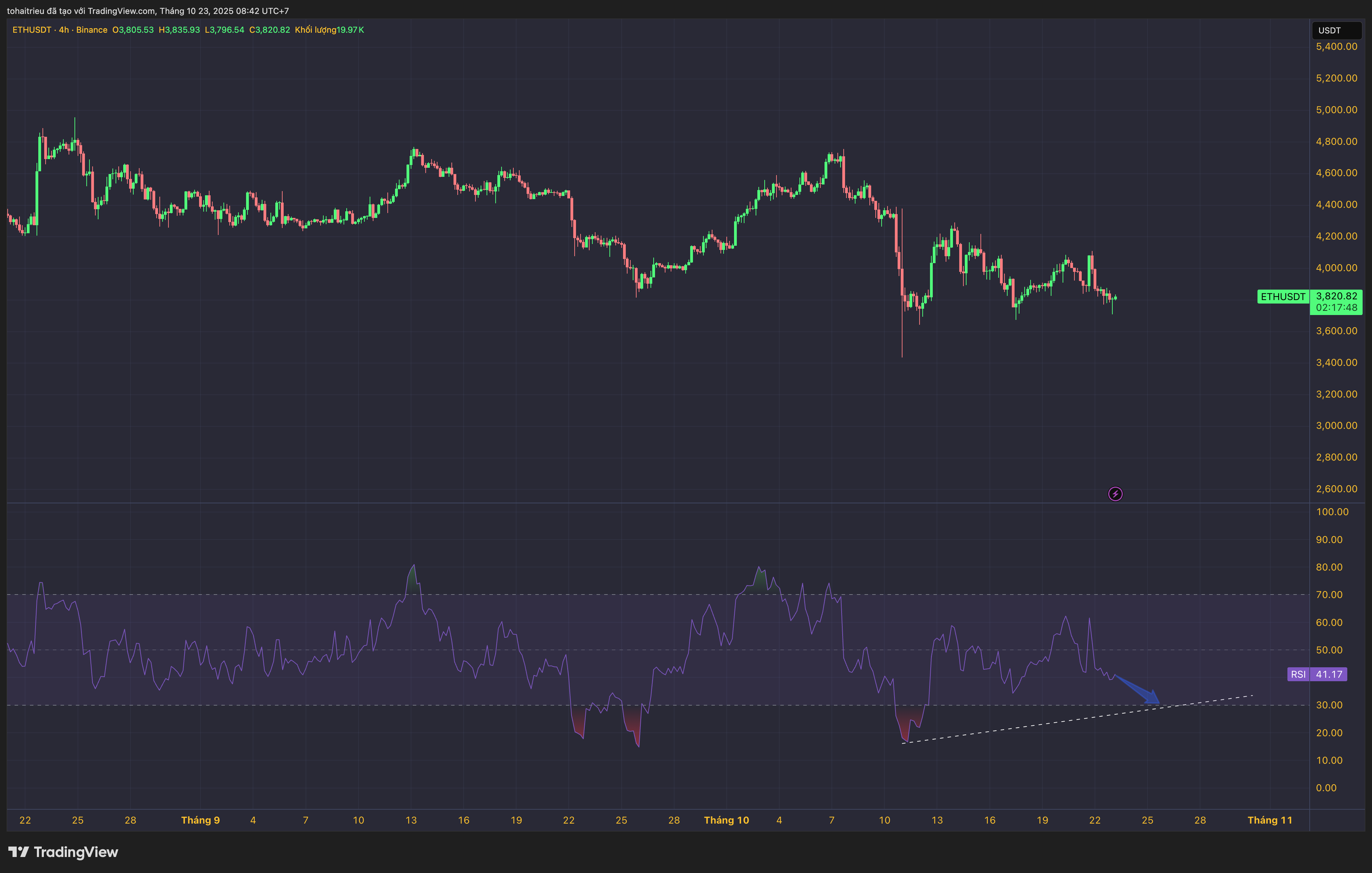This screenshot has width=1372, height=873.
Task: Click date 22 at time axis start
Action: click(25, 820)
